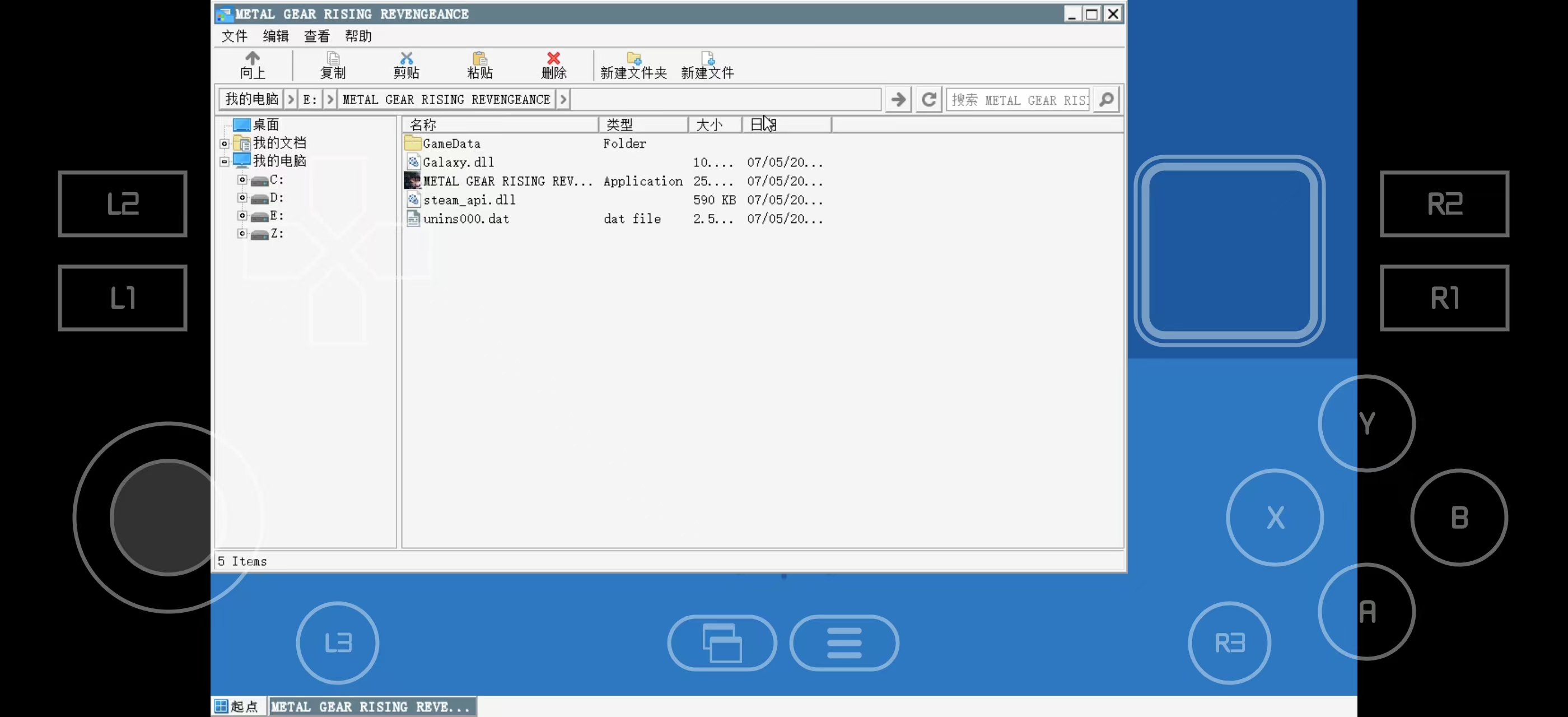Open breadcrumb chevron after E:

(330, 99)
